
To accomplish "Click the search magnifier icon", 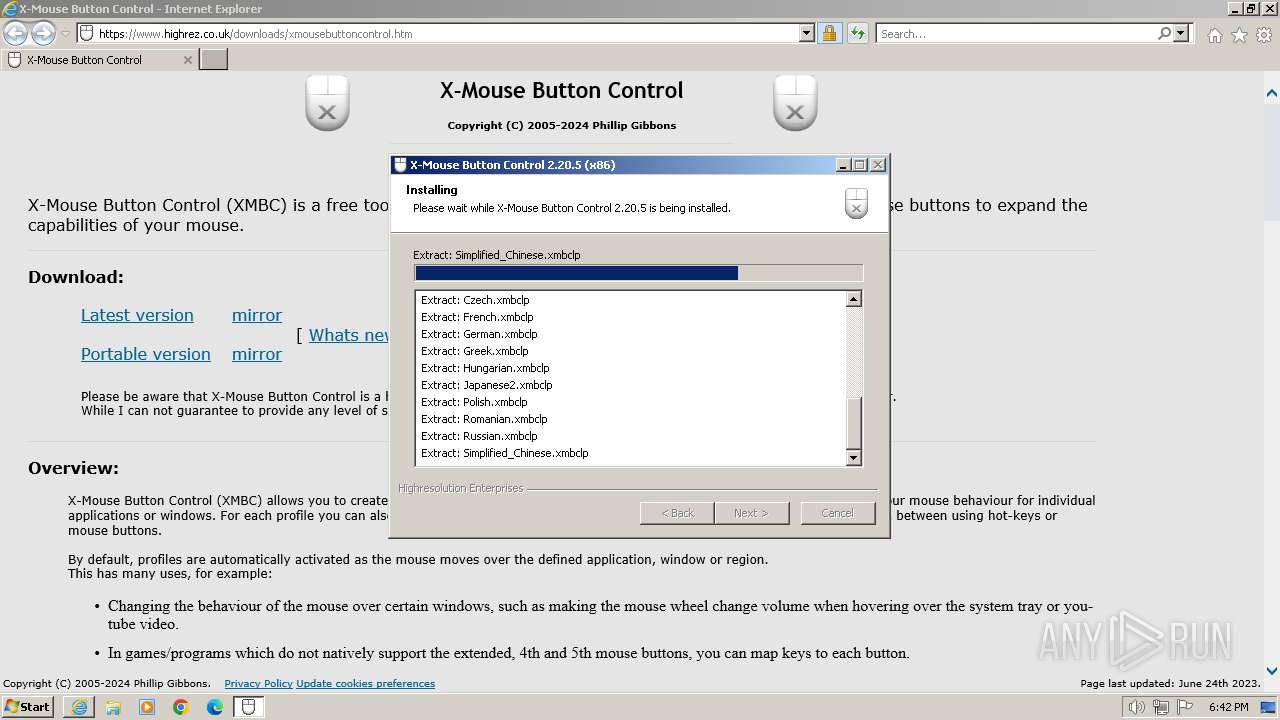I will pyautogui.click(x=1164, y=33).
